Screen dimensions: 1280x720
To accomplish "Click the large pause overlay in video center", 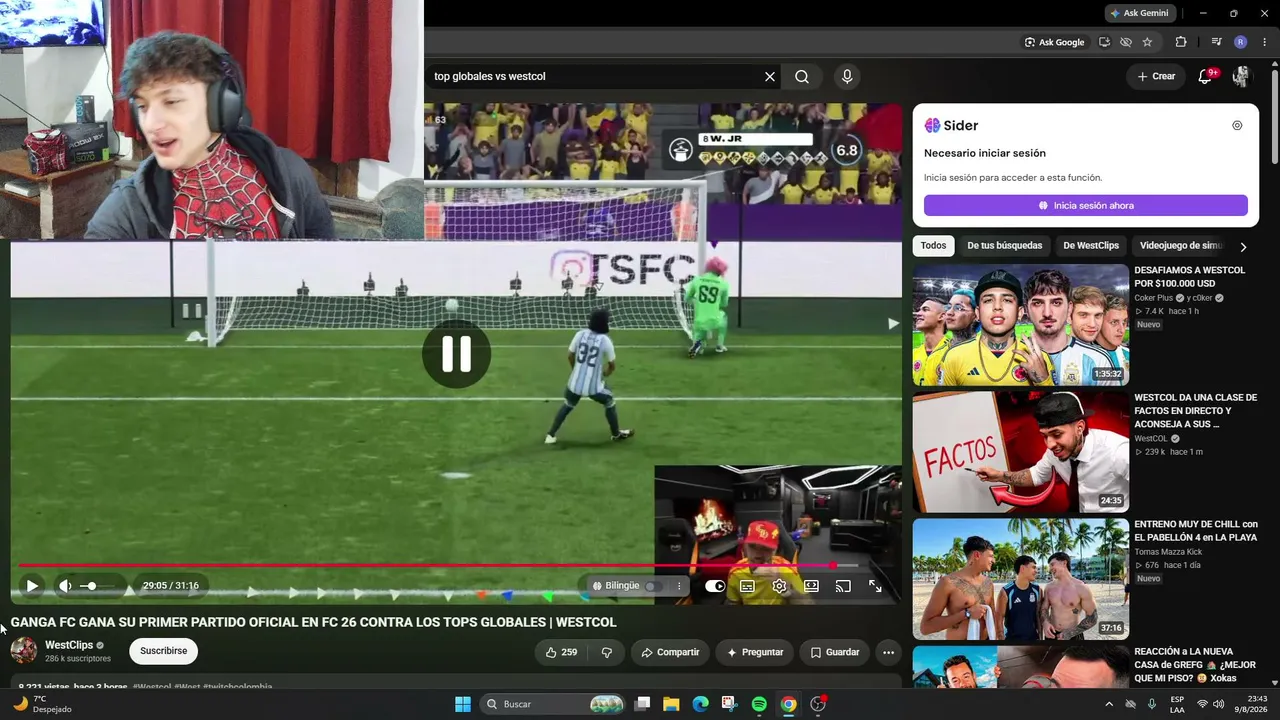I will point(456,354).
